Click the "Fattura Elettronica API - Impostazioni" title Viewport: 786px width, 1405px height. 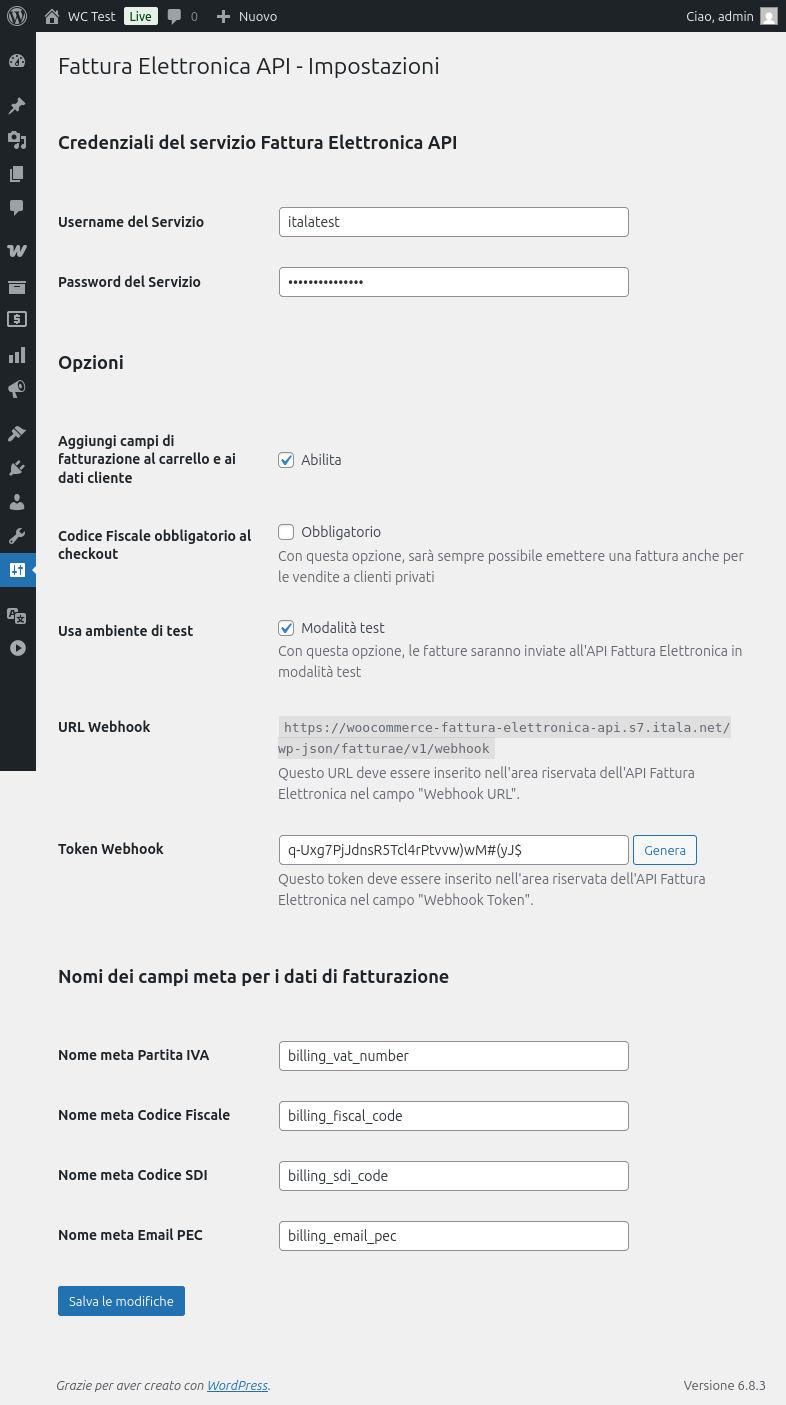[x=248, y=66]
